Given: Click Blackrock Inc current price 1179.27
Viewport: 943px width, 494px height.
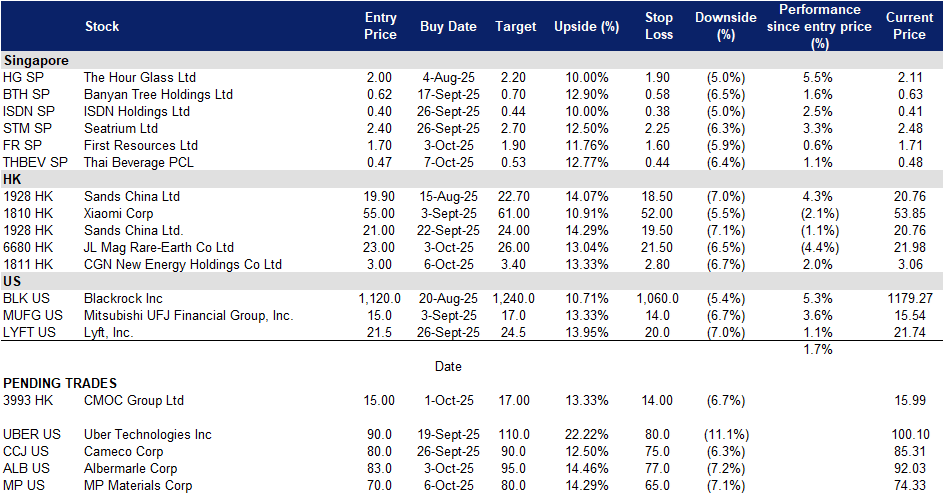Looking at the screenshot, I should (x=910, y=298).
